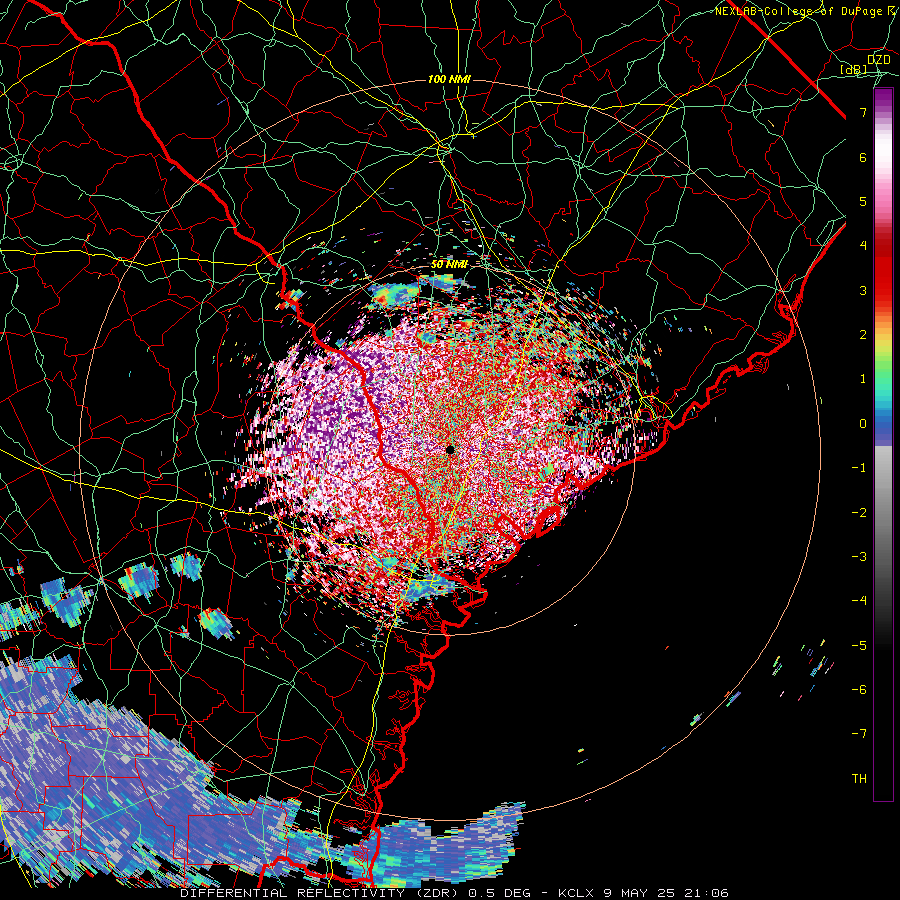Viewport: 900px width, 900px height.
Task: Click the '-7' value on the color scale
Action: (x=859, y=734)
